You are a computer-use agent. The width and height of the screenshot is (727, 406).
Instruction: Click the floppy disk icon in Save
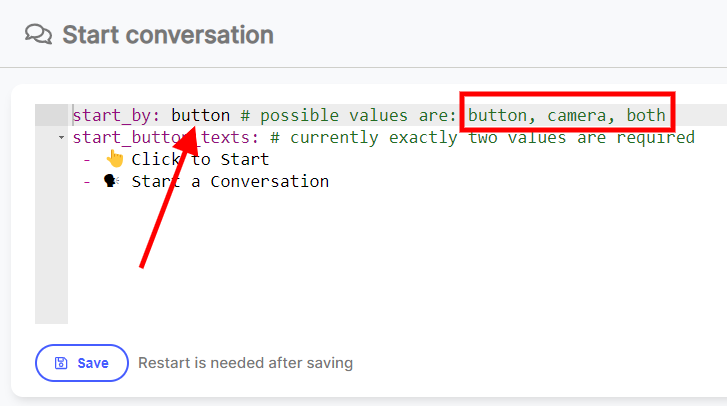pyautogui.click(x=61, y=363)
